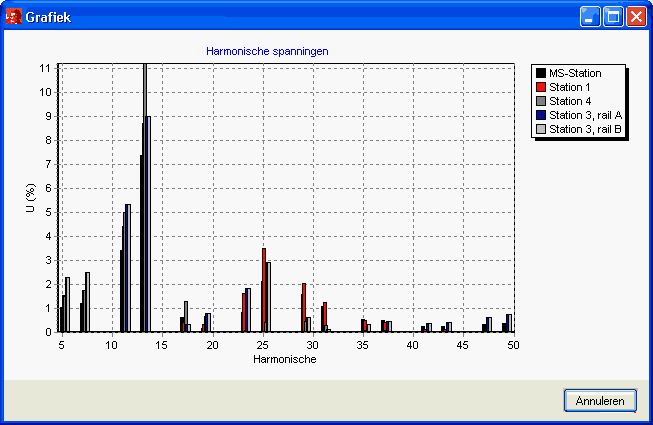Select the MS-Station legend label

click(x=577, y=73)
